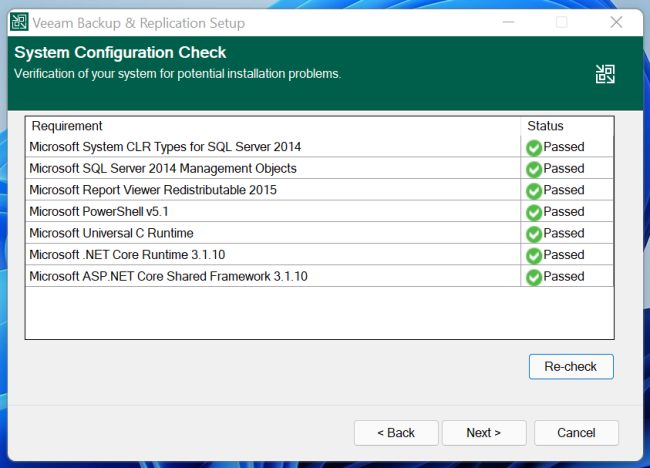650x468 pixels.
Task: Click the Veeam logo in title bar
Action: 19,22
